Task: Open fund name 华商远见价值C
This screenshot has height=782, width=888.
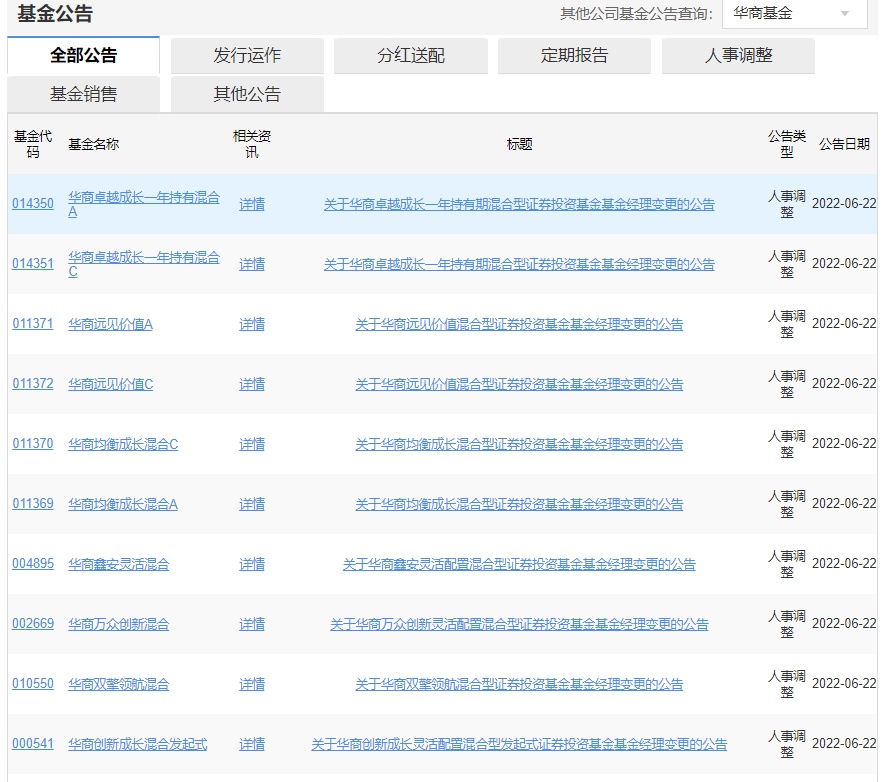Action: click(110, 384)
